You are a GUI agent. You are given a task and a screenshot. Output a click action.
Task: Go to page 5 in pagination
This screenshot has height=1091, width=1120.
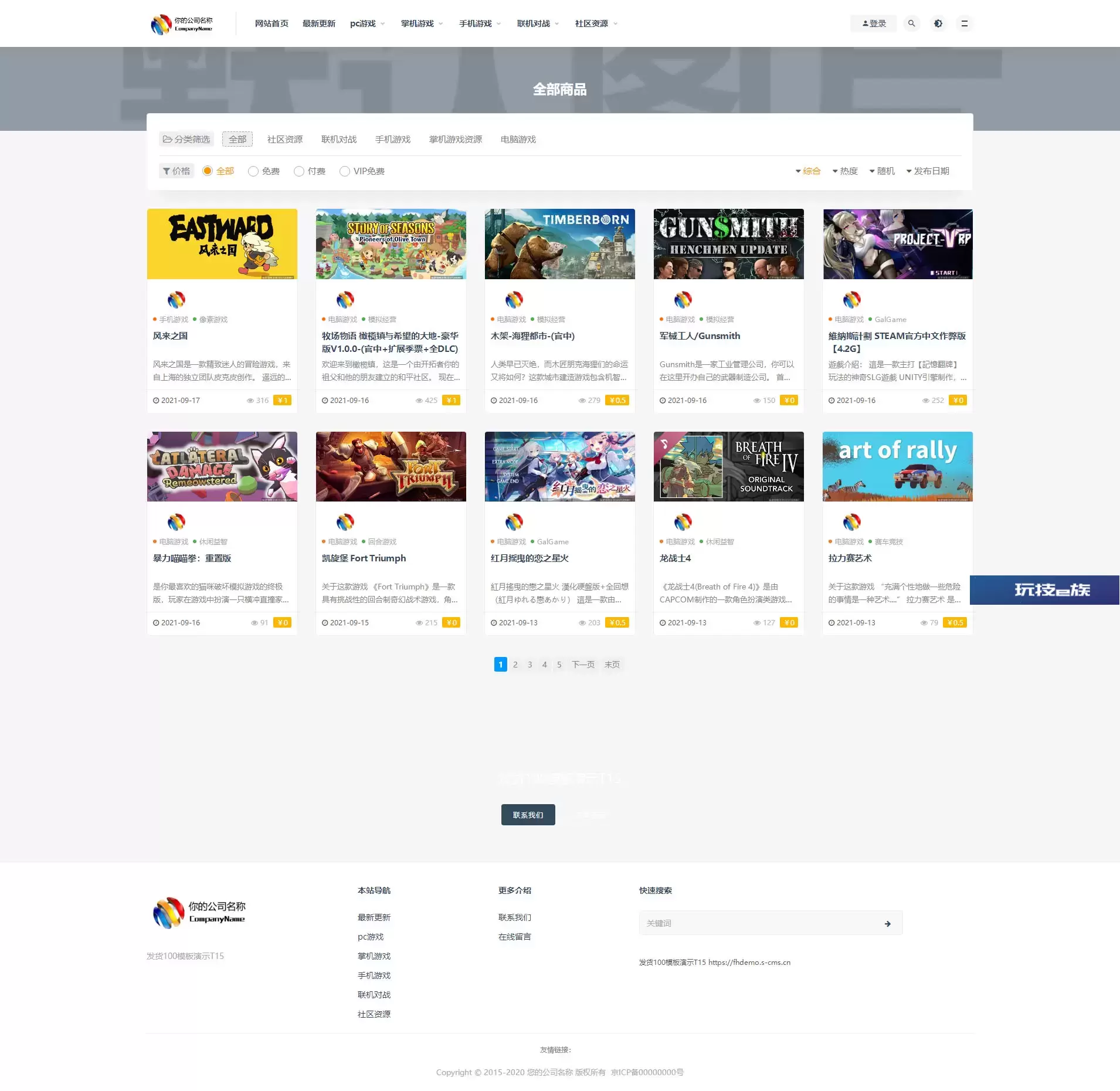(559, 665)
